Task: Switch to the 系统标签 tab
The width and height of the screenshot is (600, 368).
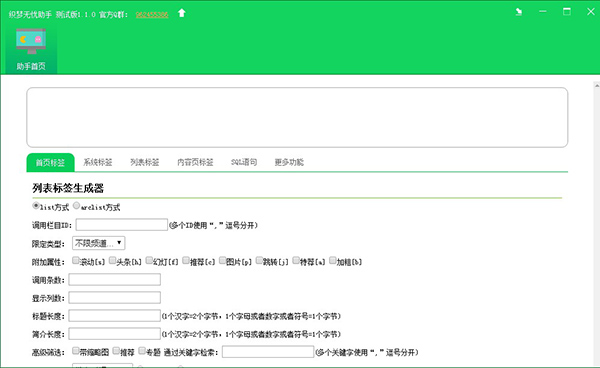Action: pyautogui.click(x=98, y=162)
